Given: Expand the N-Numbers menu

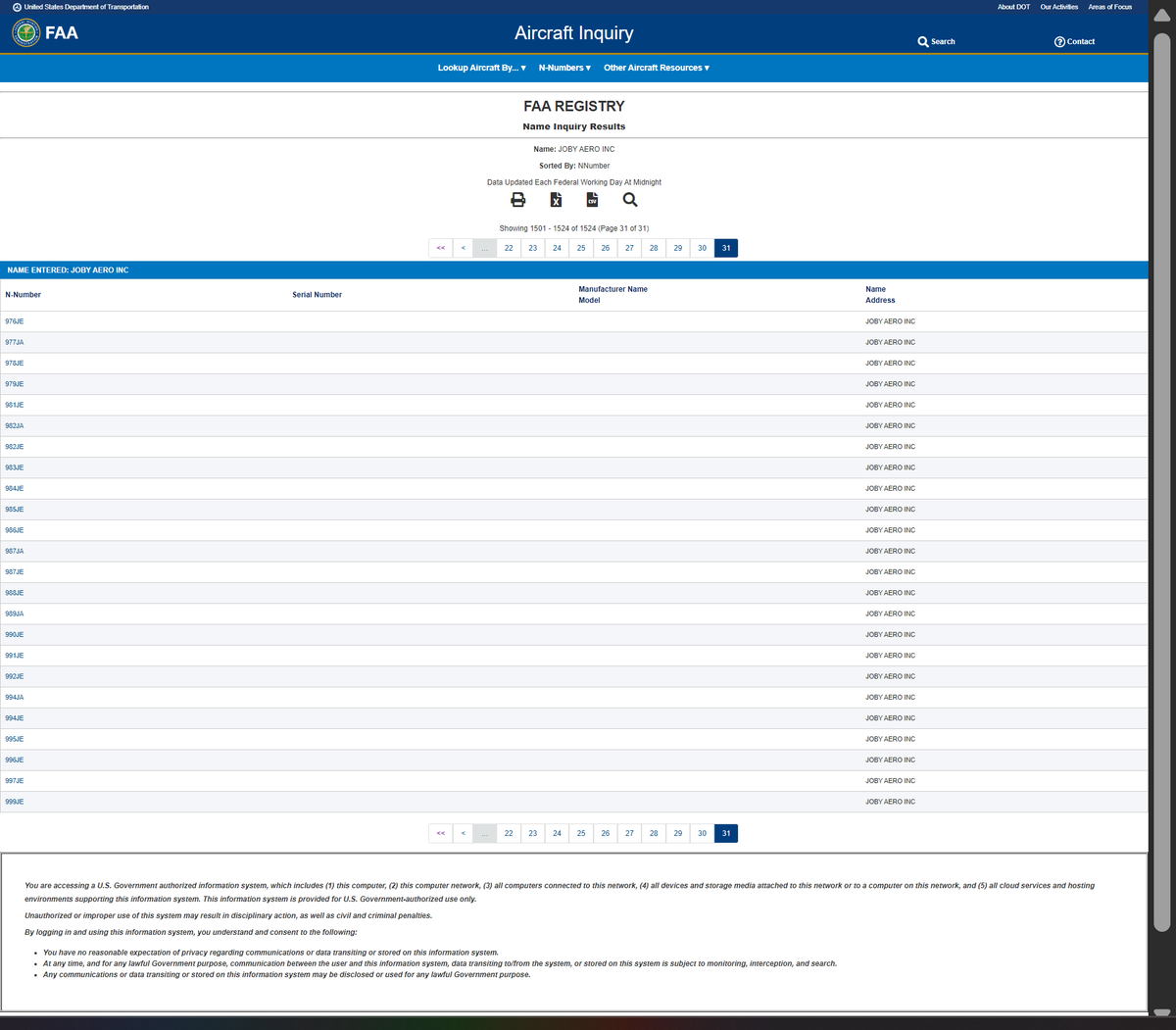Looking at the screenshot, I should [564, 68].
